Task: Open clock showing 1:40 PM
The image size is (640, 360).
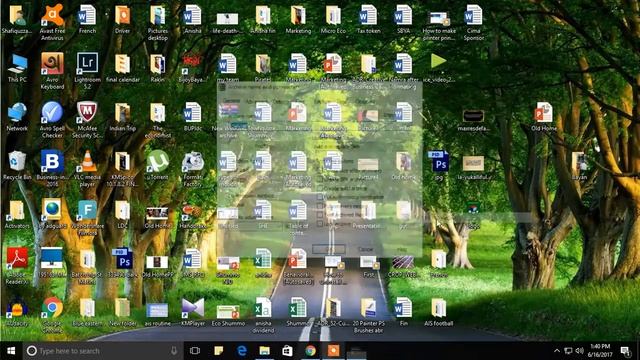Action: [600, 351]
